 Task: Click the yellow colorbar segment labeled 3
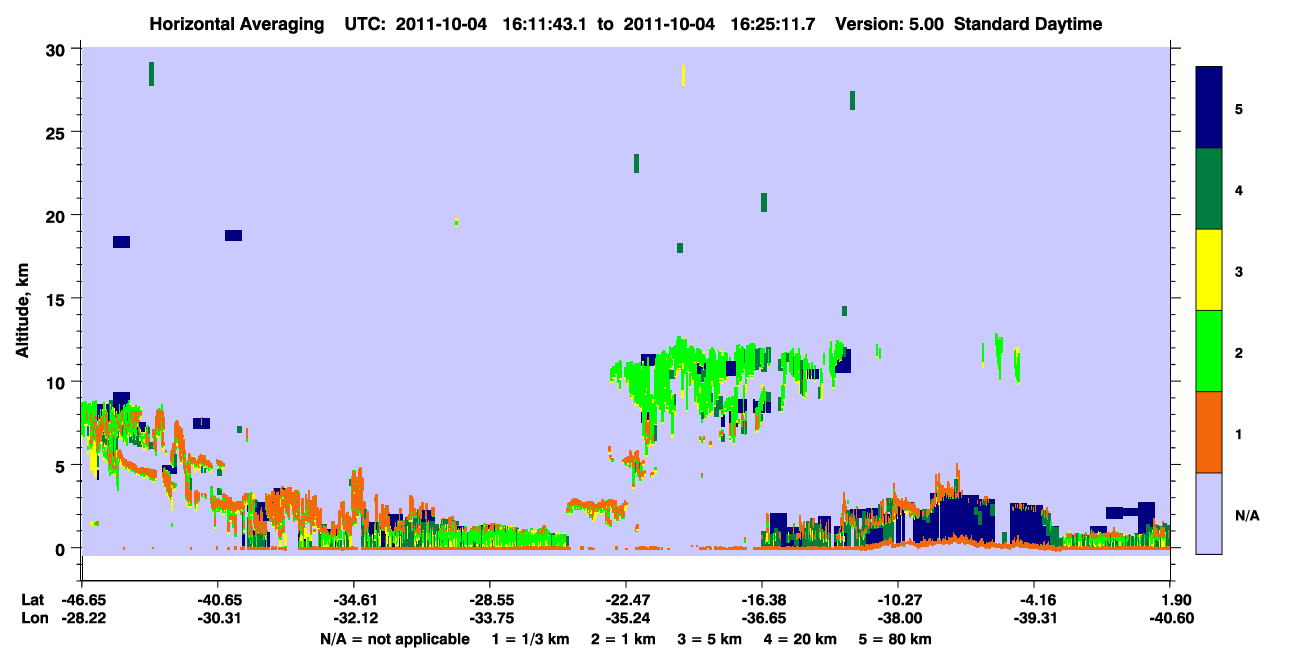pyautogui.click(x=1209, y=270)
